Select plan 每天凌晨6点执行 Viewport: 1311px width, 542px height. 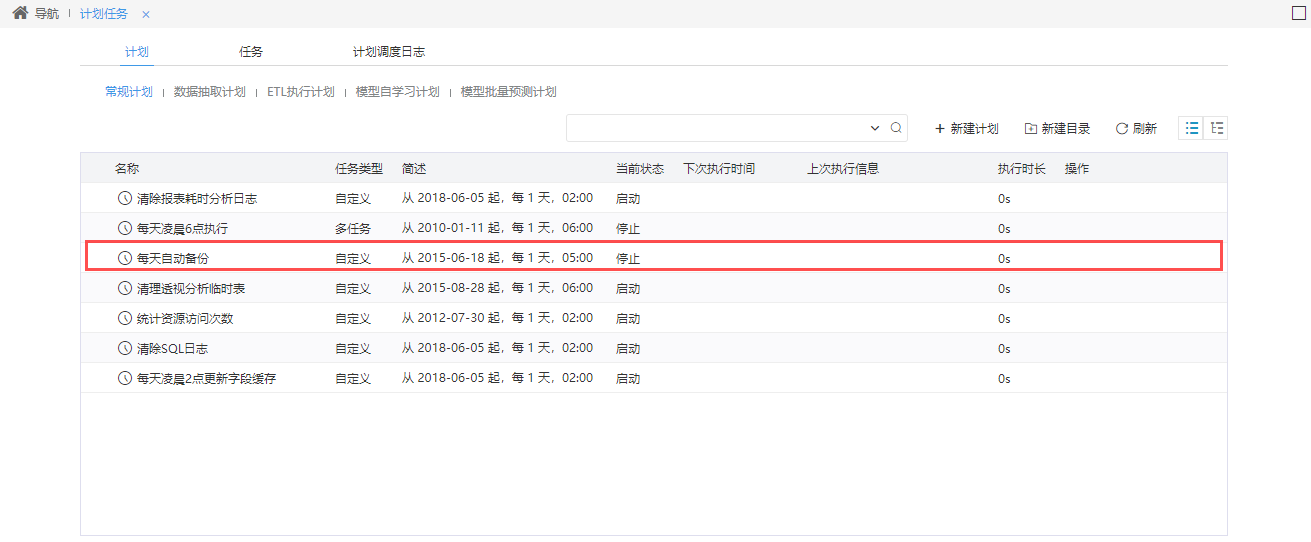coord(182,228)
